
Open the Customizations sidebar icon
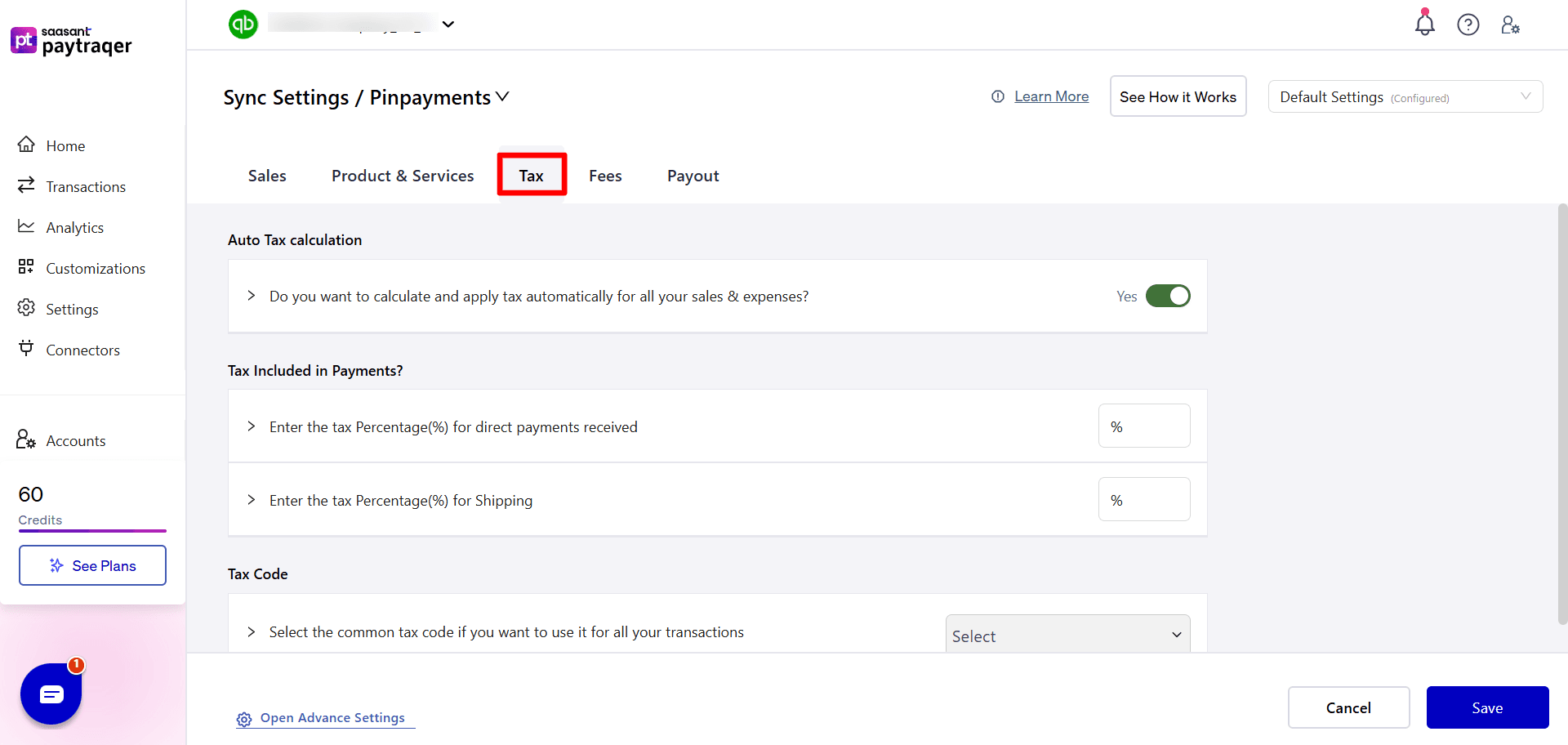pyautogui.click(x=27, y=267)
